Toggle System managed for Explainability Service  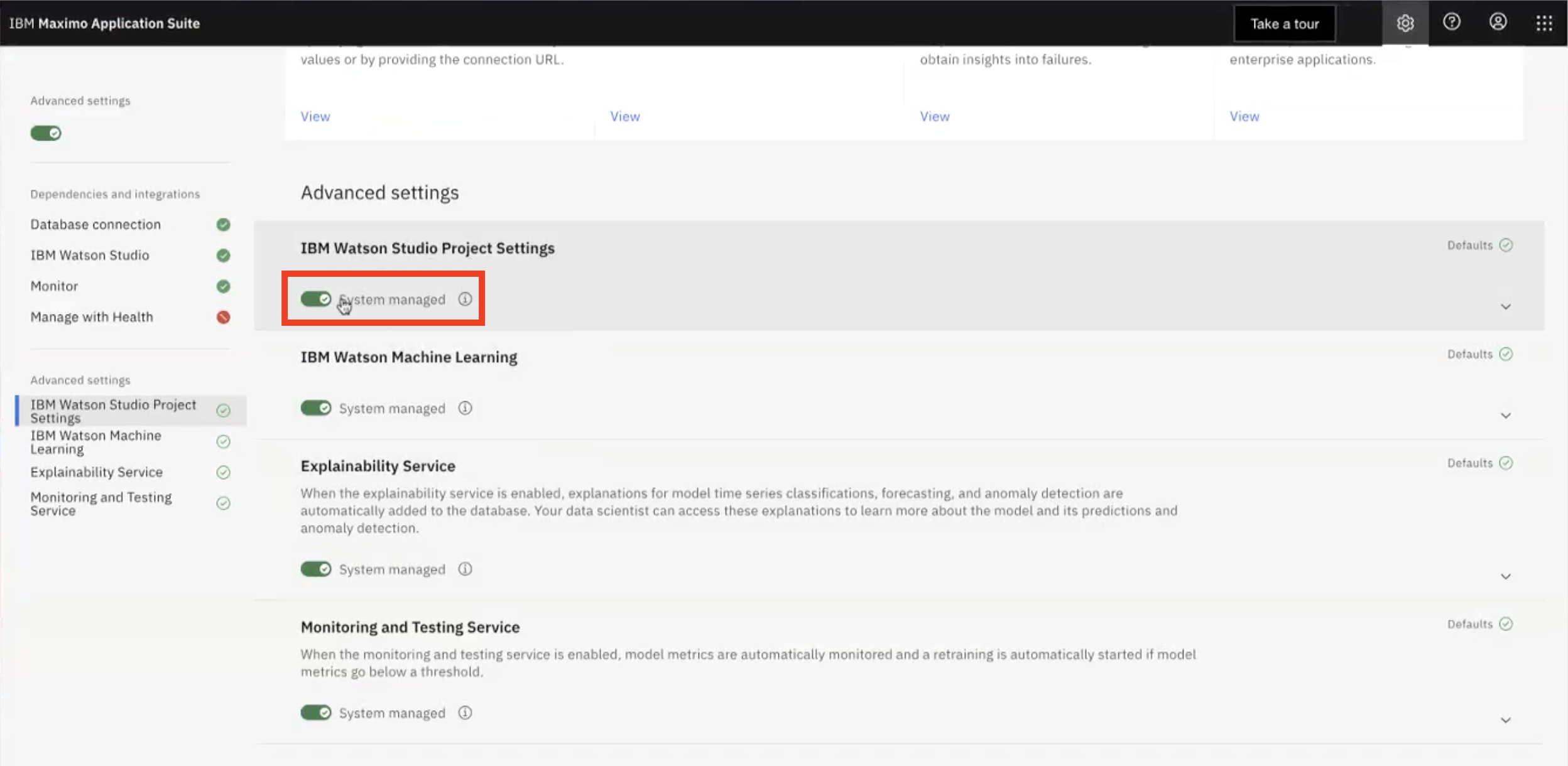[x=315, y=569]
